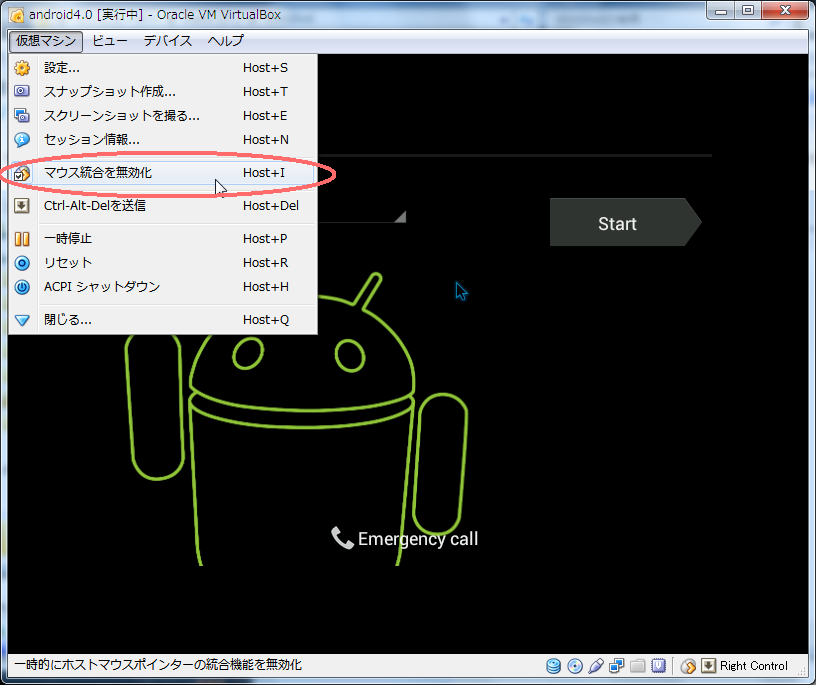Click the hard disk activity status icon
The image size is (816, 685).
[553, 666]
